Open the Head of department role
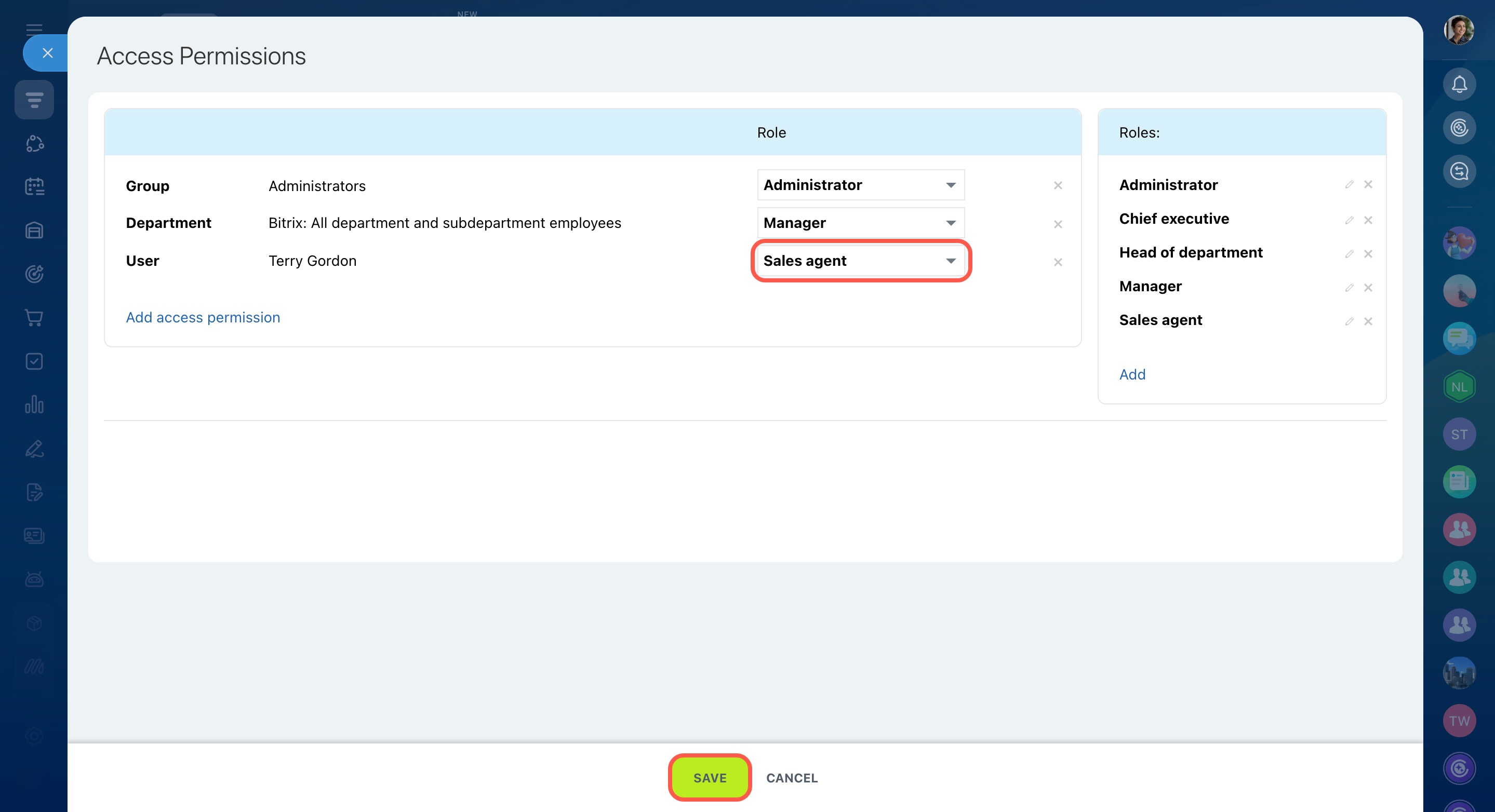 click(1190, 252)
